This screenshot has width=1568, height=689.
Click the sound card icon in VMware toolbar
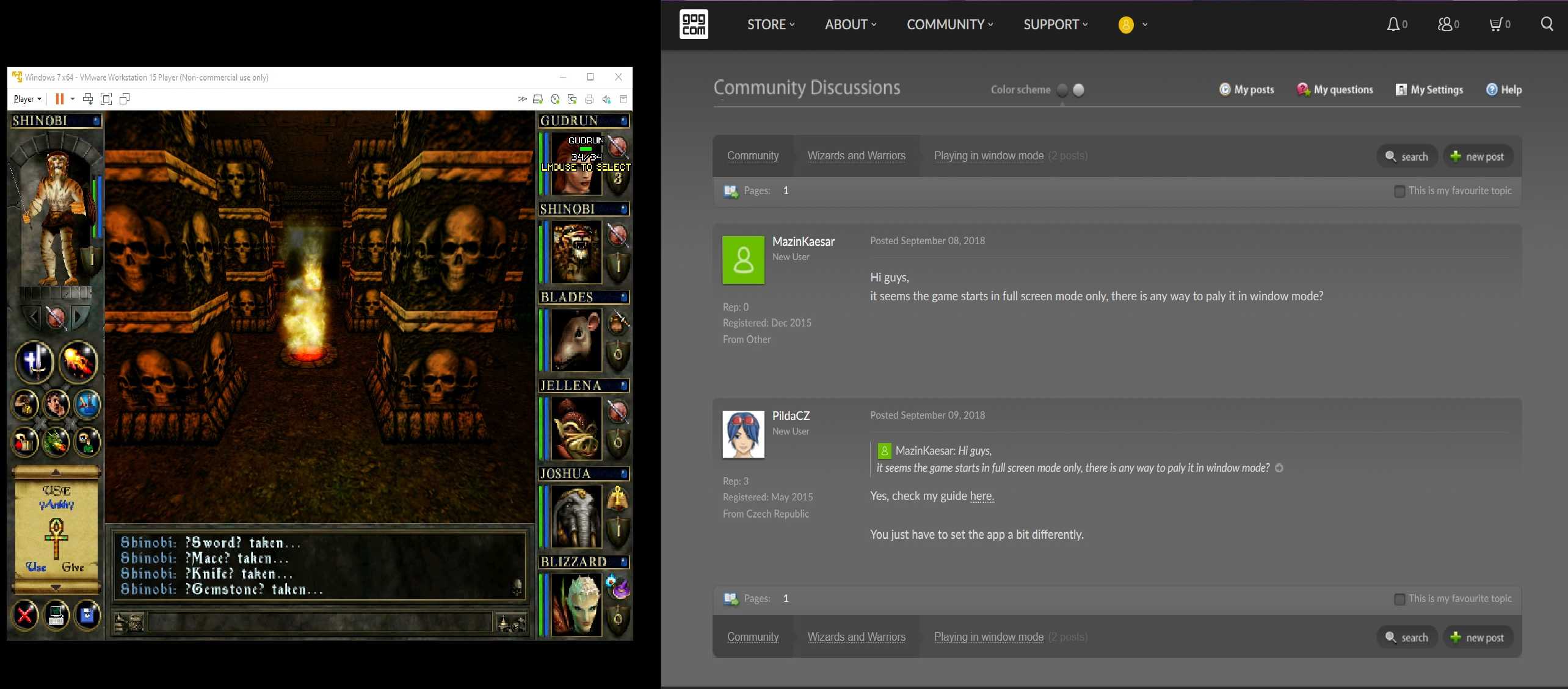pos(606,99)
